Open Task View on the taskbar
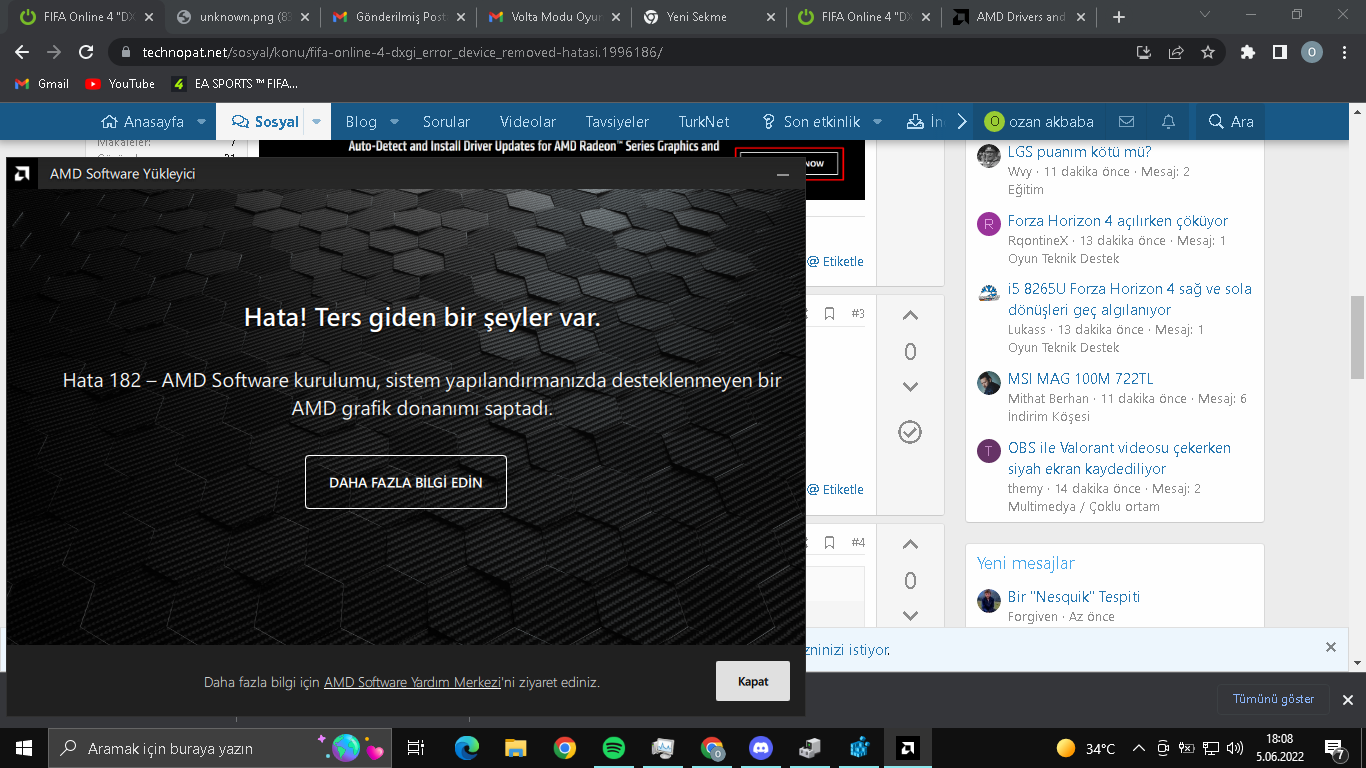 click(x=416, y=748)
